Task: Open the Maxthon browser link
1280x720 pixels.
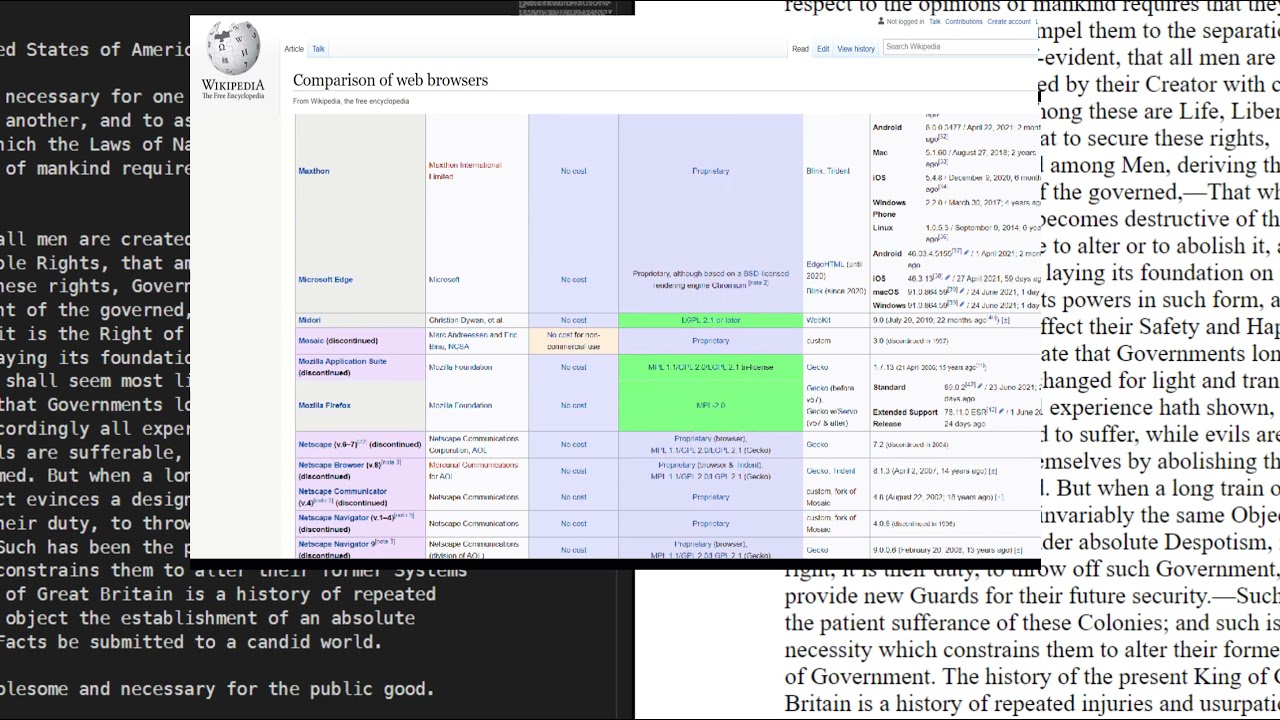Action: coord(314,171)
